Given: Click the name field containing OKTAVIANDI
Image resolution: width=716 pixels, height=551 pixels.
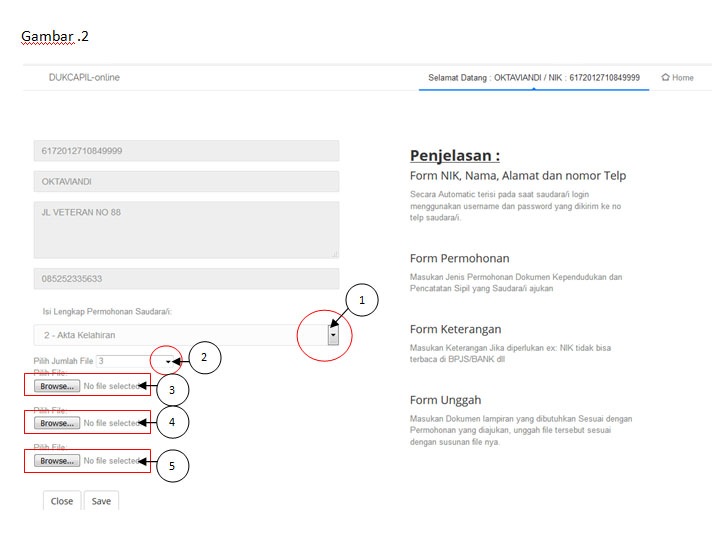Looking at the screenshot, I should tap(186, 182).
